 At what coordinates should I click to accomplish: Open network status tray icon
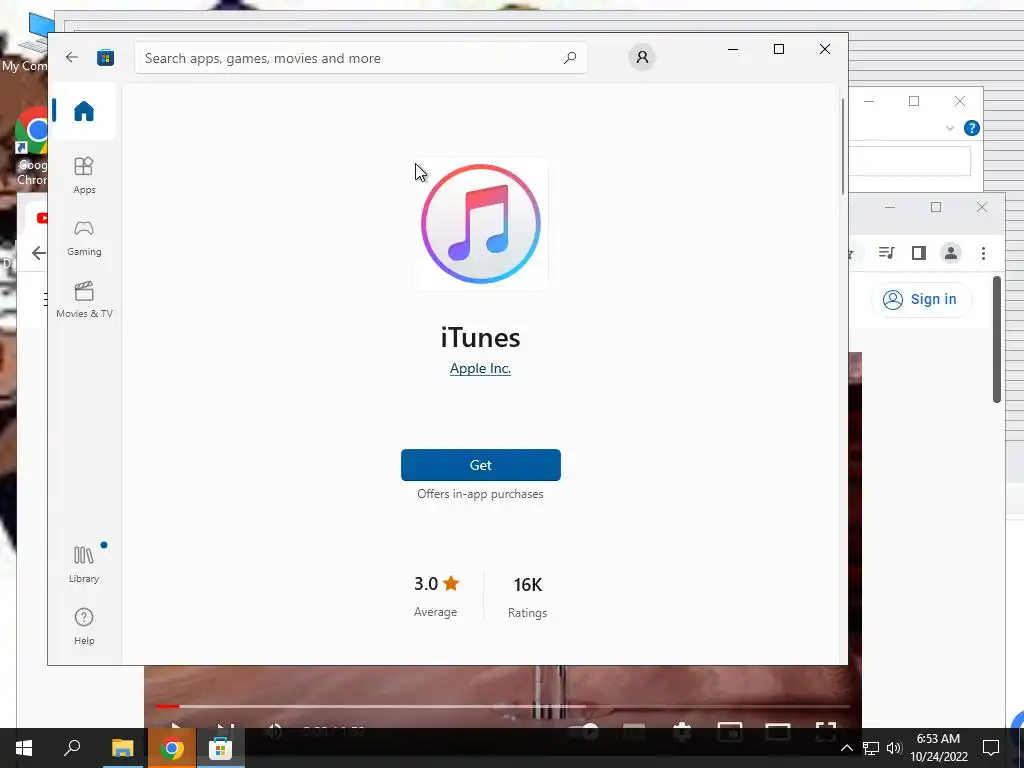pos(871,748)
